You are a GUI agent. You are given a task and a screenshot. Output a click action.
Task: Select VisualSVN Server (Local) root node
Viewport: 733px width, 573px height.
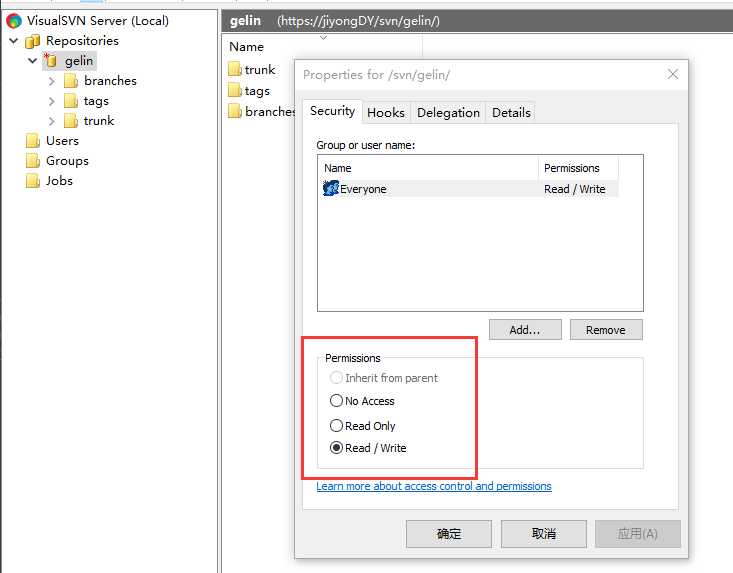click(97, 21)
